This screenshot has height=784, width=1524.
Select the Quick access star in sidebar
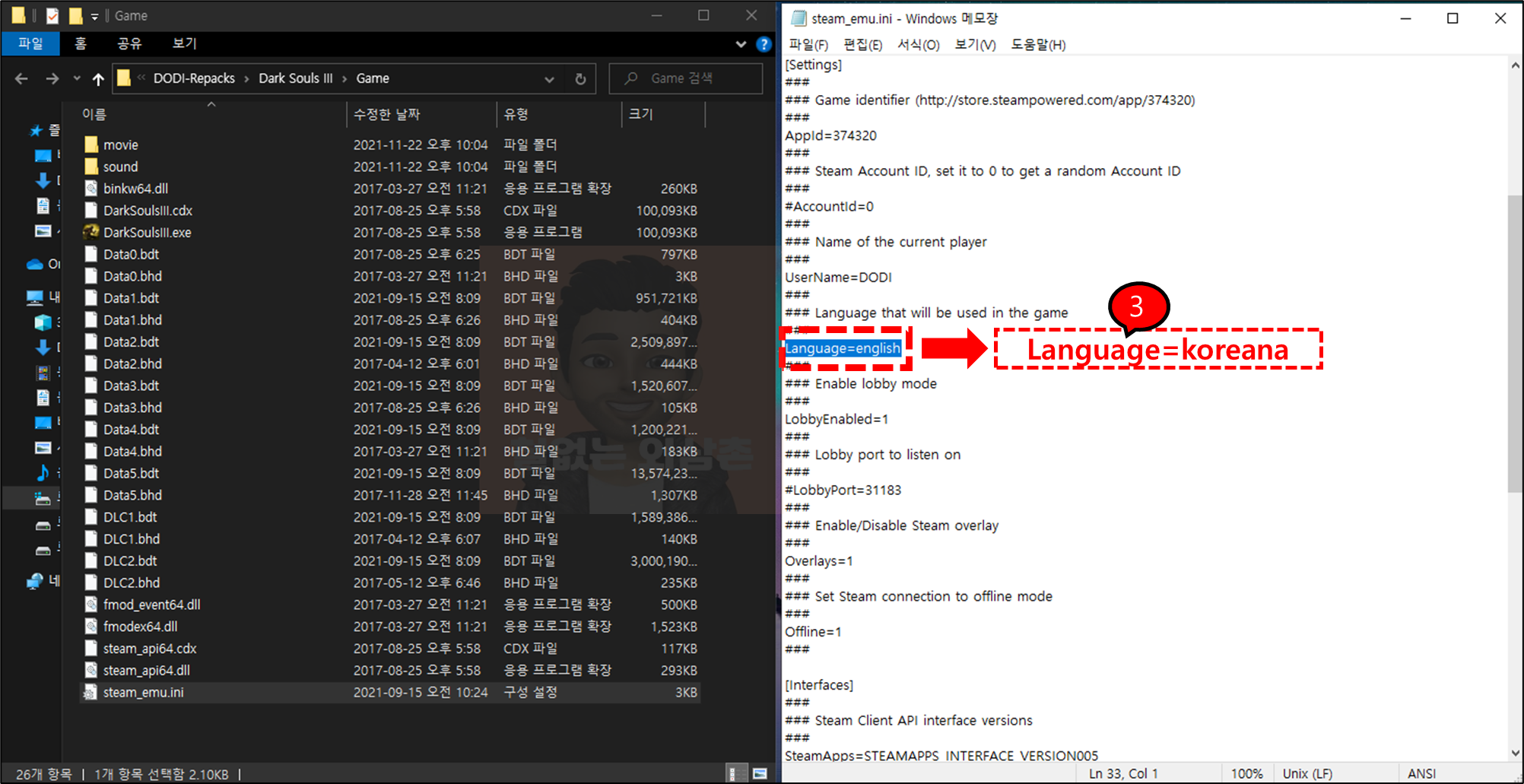point(37,131)
